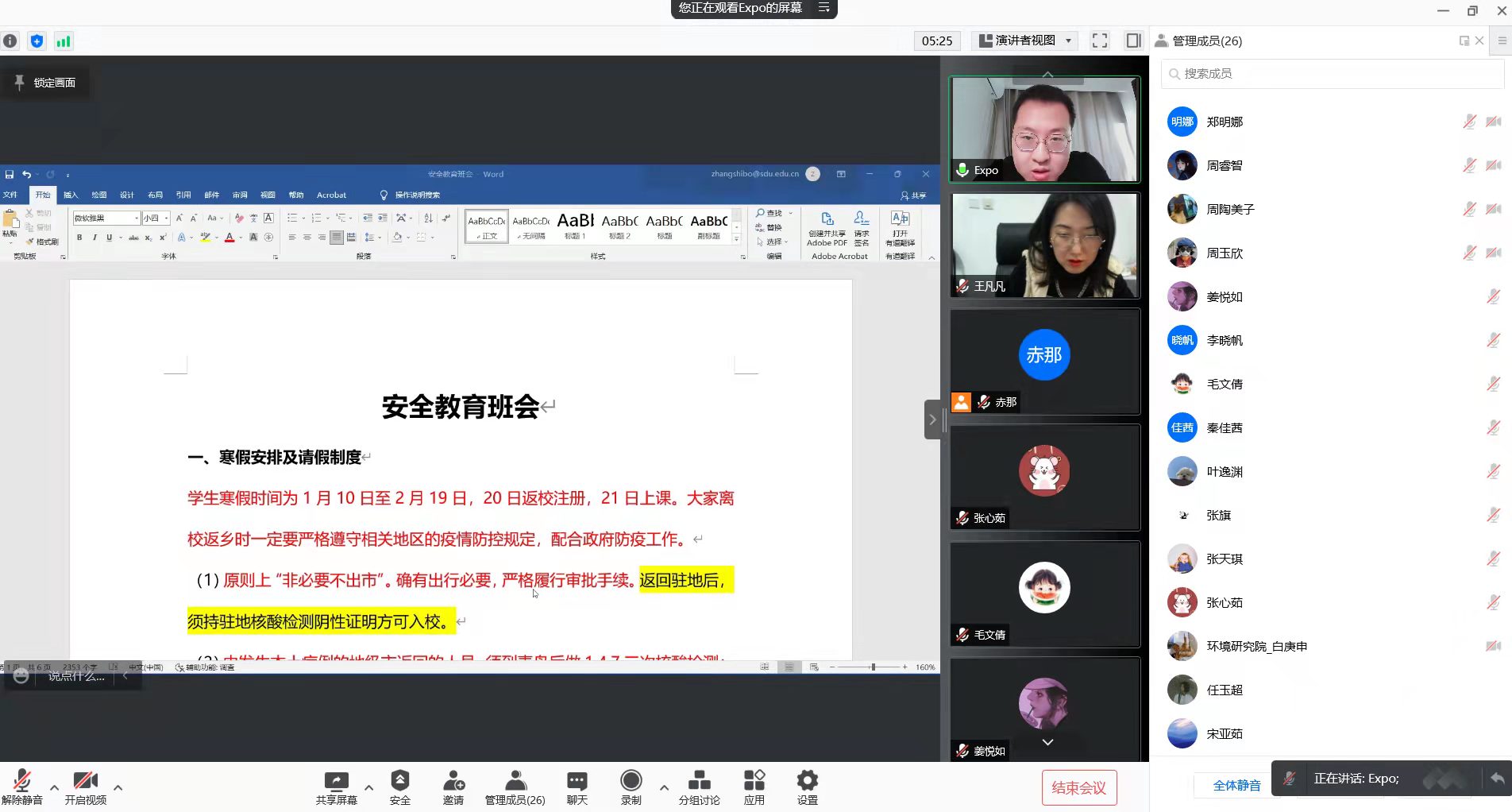Open the Chat (聊天) panel

pyautogui.click(x=577, y=787)
